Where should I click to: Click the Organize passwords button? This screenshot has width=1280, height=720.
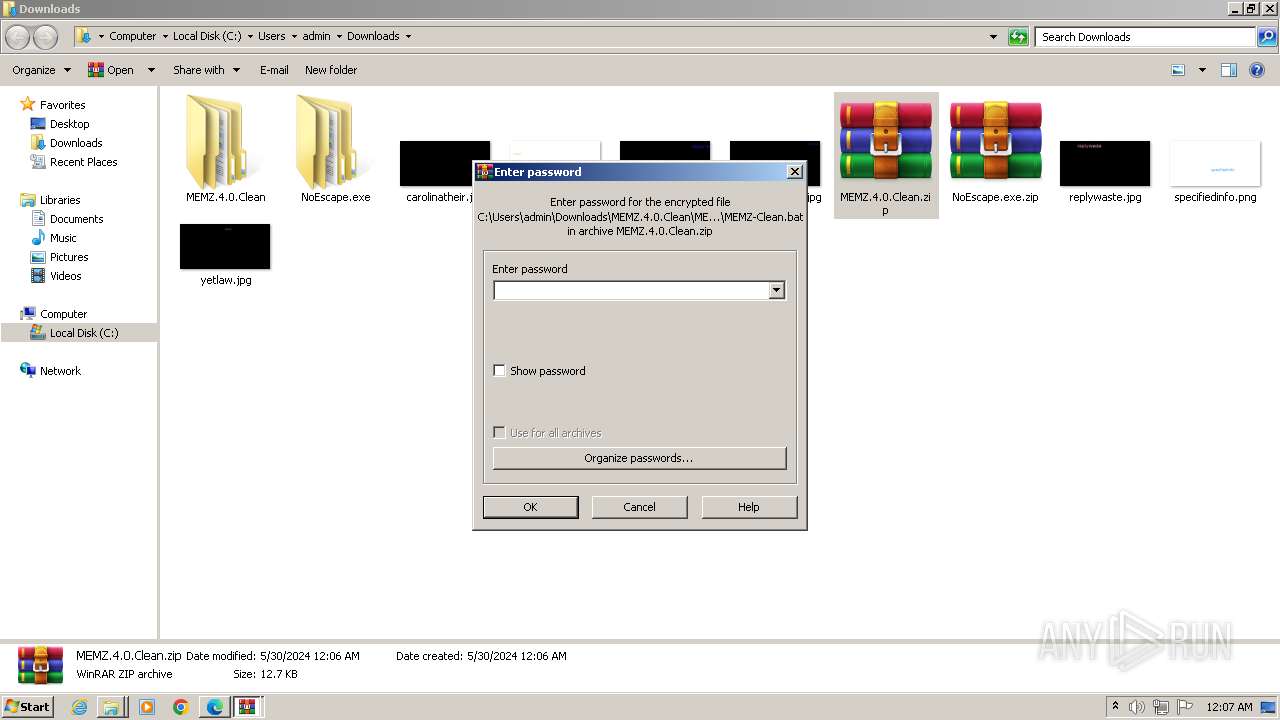click(x=639, y=458)
